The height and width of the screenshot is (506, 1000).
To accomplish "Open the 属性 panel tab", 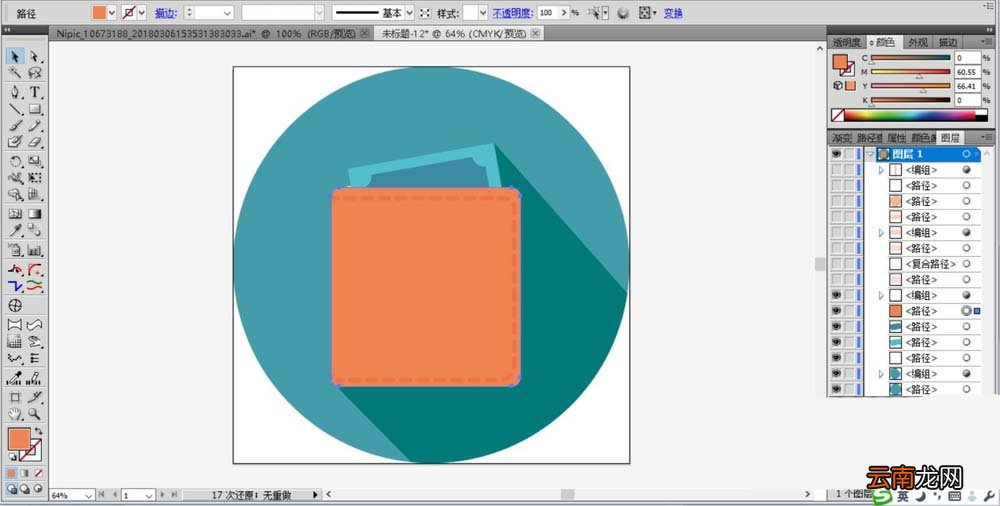I will point(896,138).
